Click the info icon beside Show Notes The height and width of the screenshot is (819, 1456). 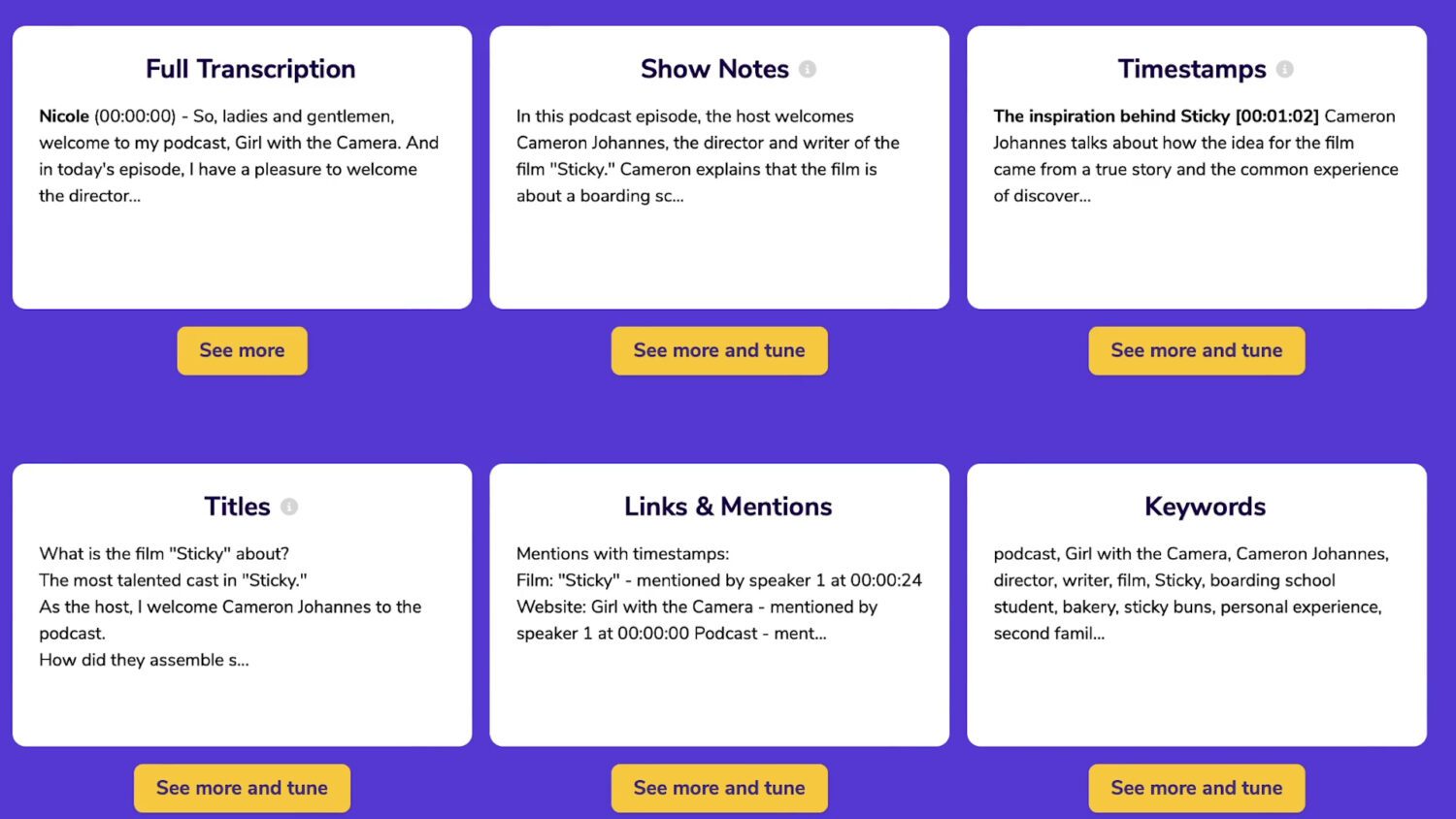[808, 69]
